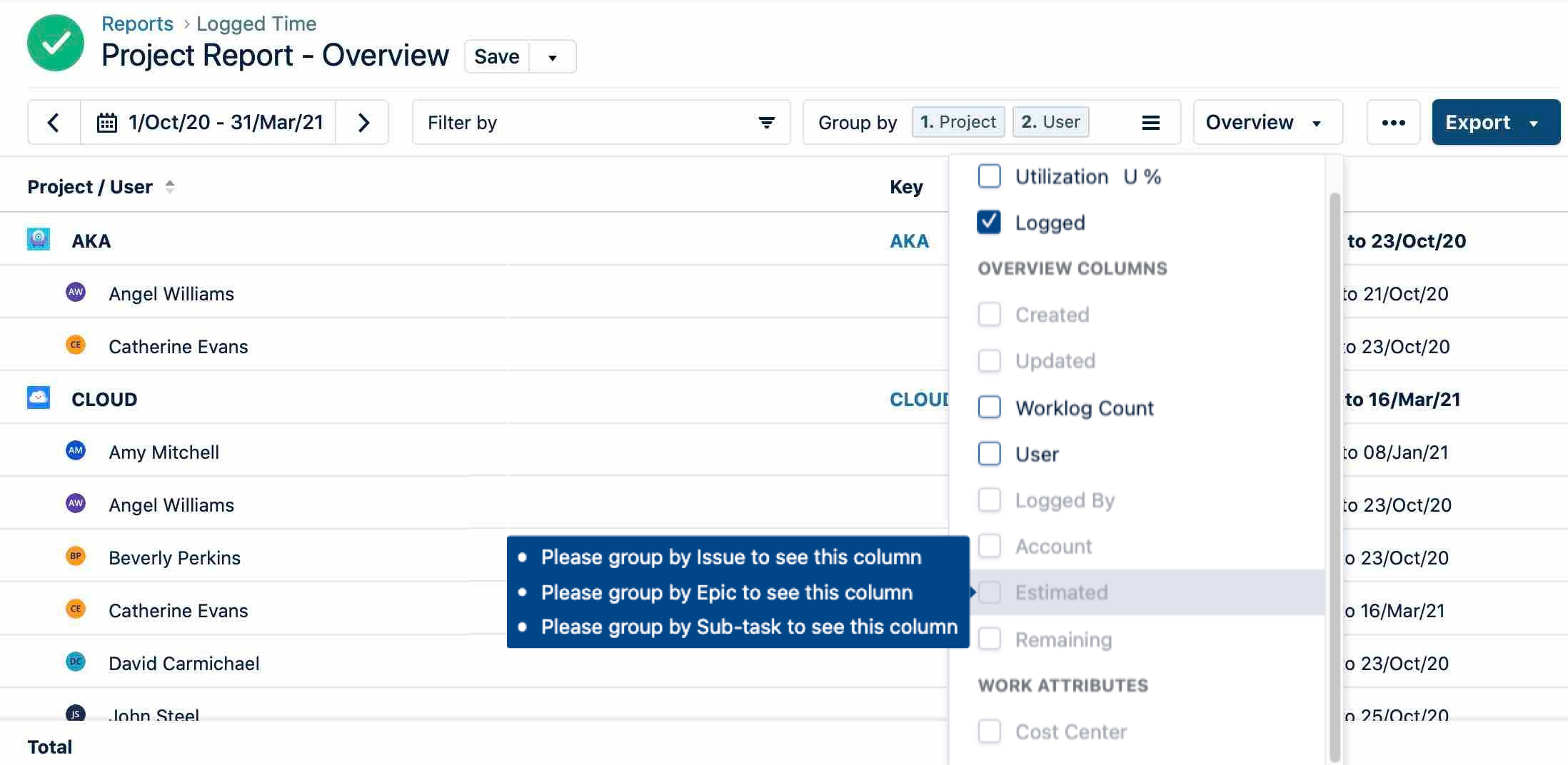Expand the Save dropdown arrow
This screenshot has width=1568, height=765.
pos(552,57)
